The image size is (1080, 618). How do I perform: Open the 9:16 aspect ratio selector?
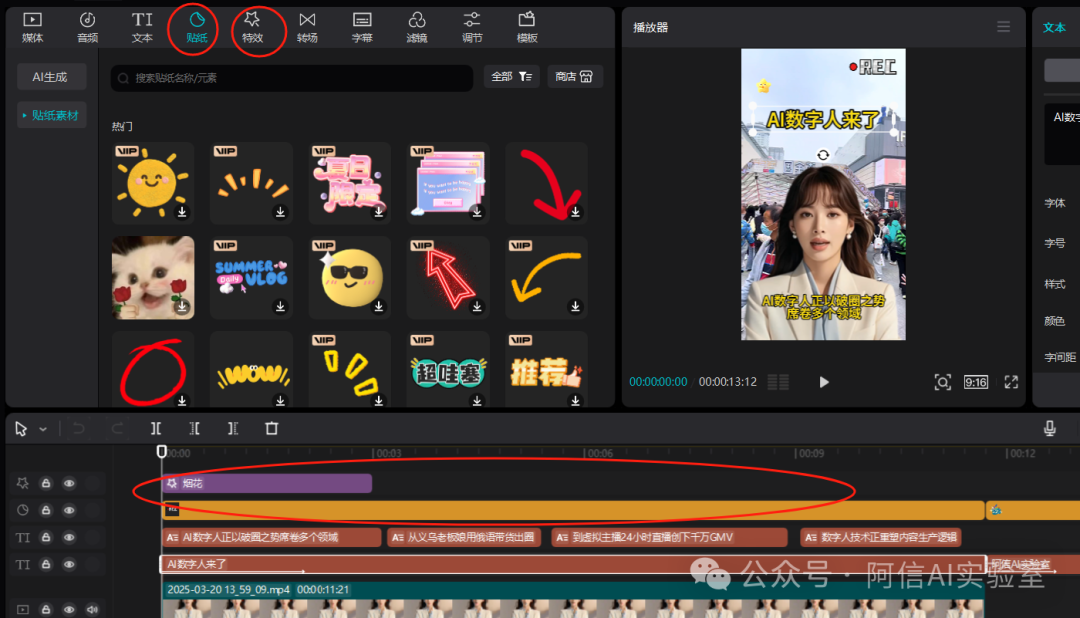pyautogui.click(x=975, y=382)
